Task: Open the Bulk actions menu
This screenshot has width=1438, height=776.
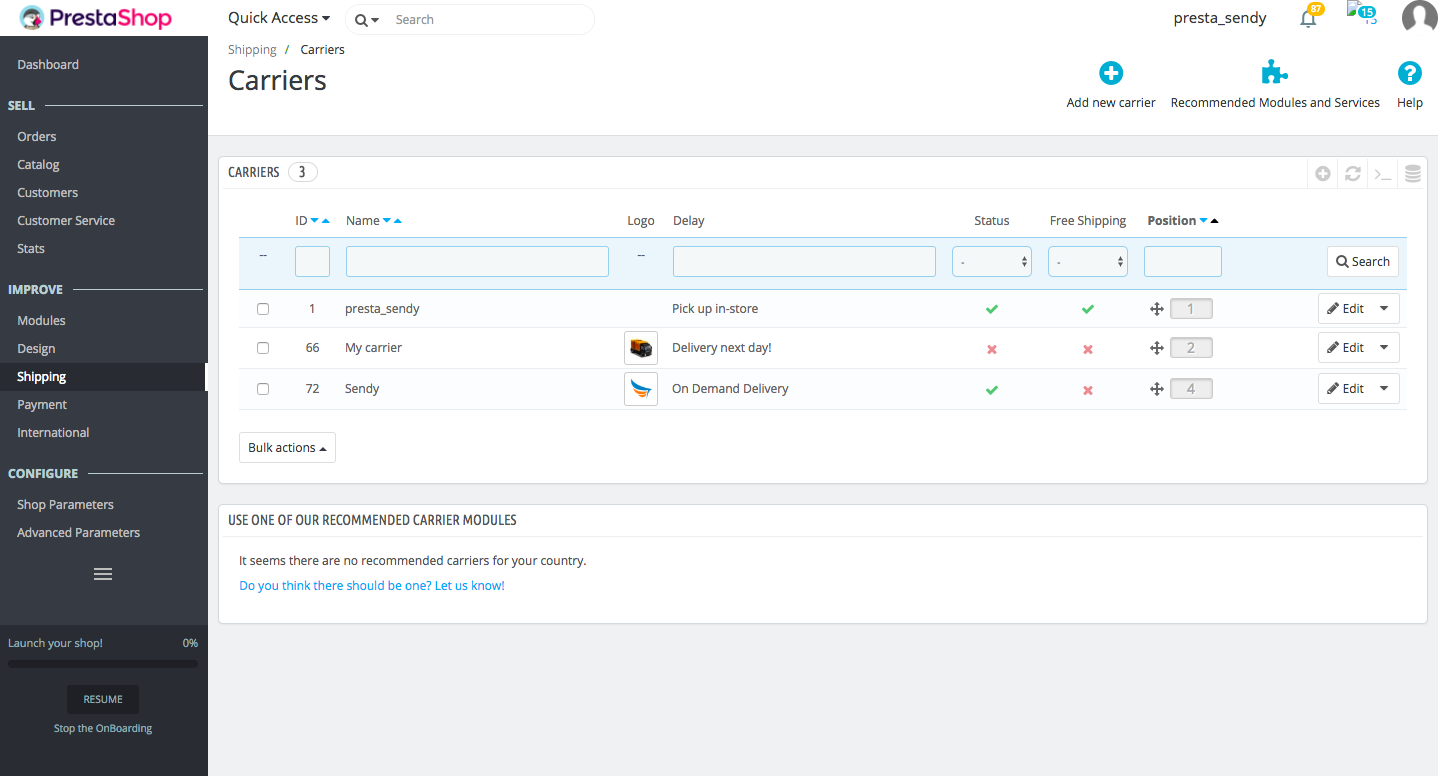Action: pos(287,448)
